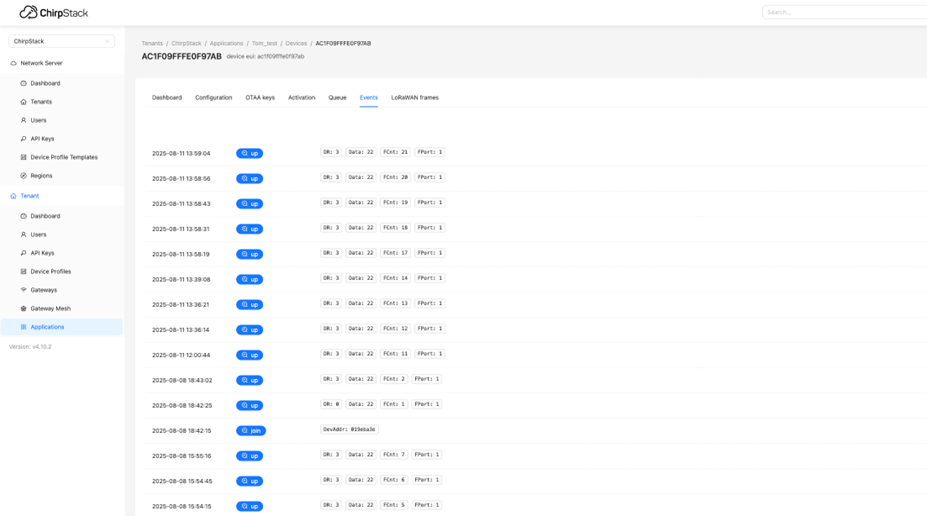Collapse the Network Server section
927x516 pixels.
pyautogui.click(x=41, y=63)
